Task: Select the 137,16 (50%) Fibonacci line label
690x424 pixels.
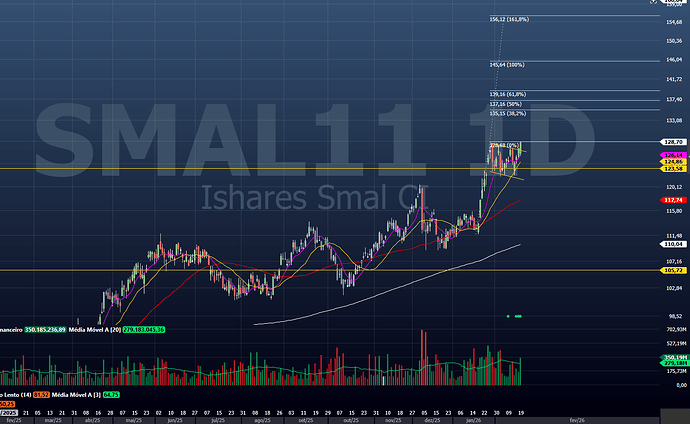Action: coord(506,103)
